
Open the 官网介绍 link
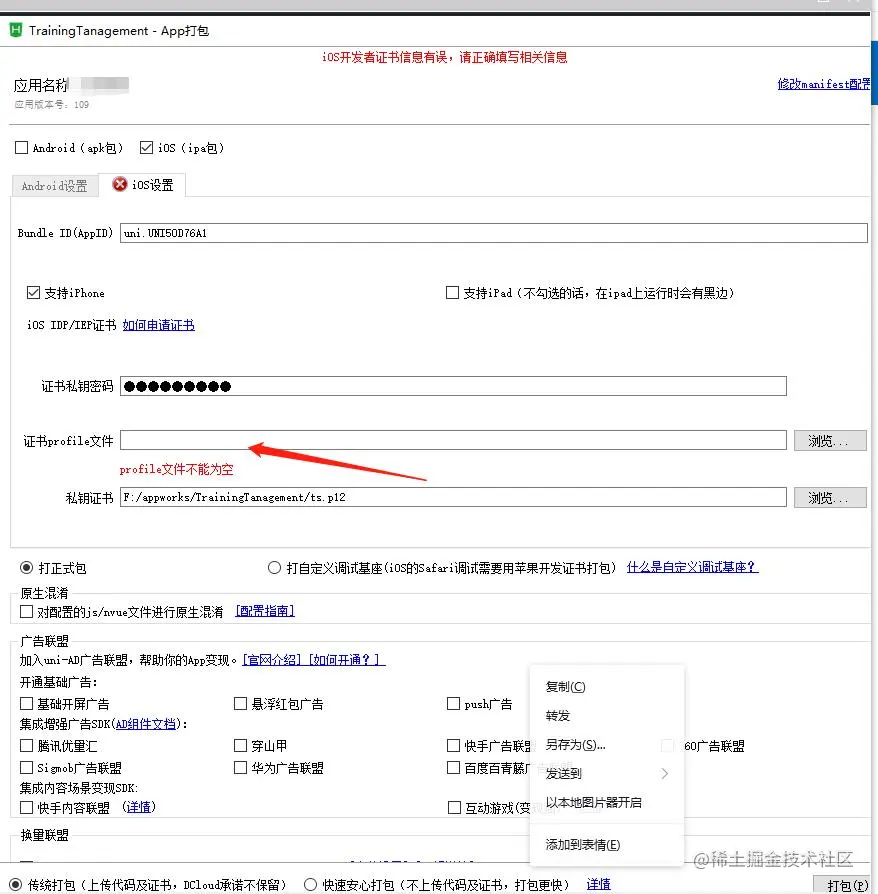(x=273, y=660)
